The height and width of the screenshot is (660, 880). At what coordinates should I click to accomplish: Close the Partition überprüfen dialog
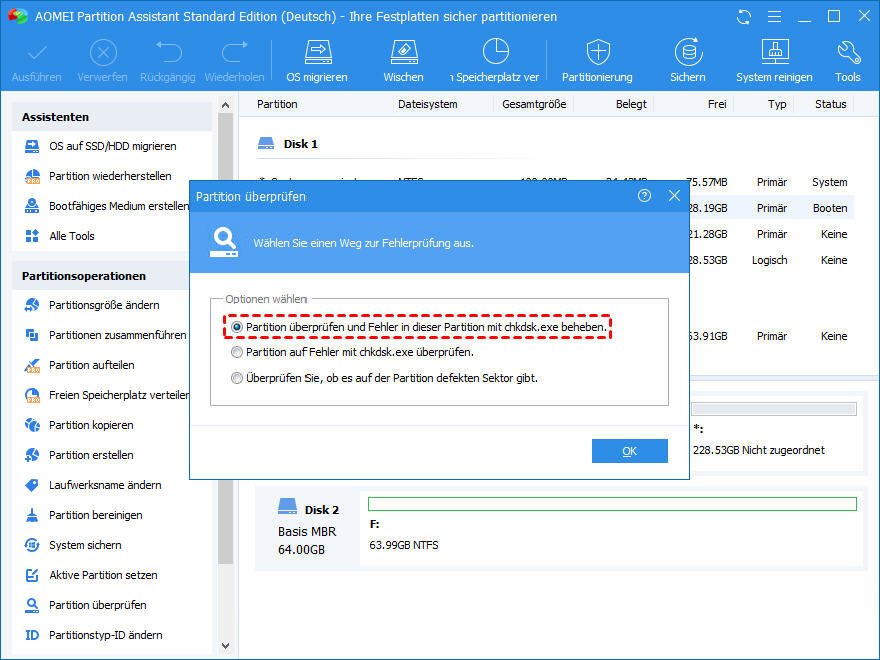674,195
